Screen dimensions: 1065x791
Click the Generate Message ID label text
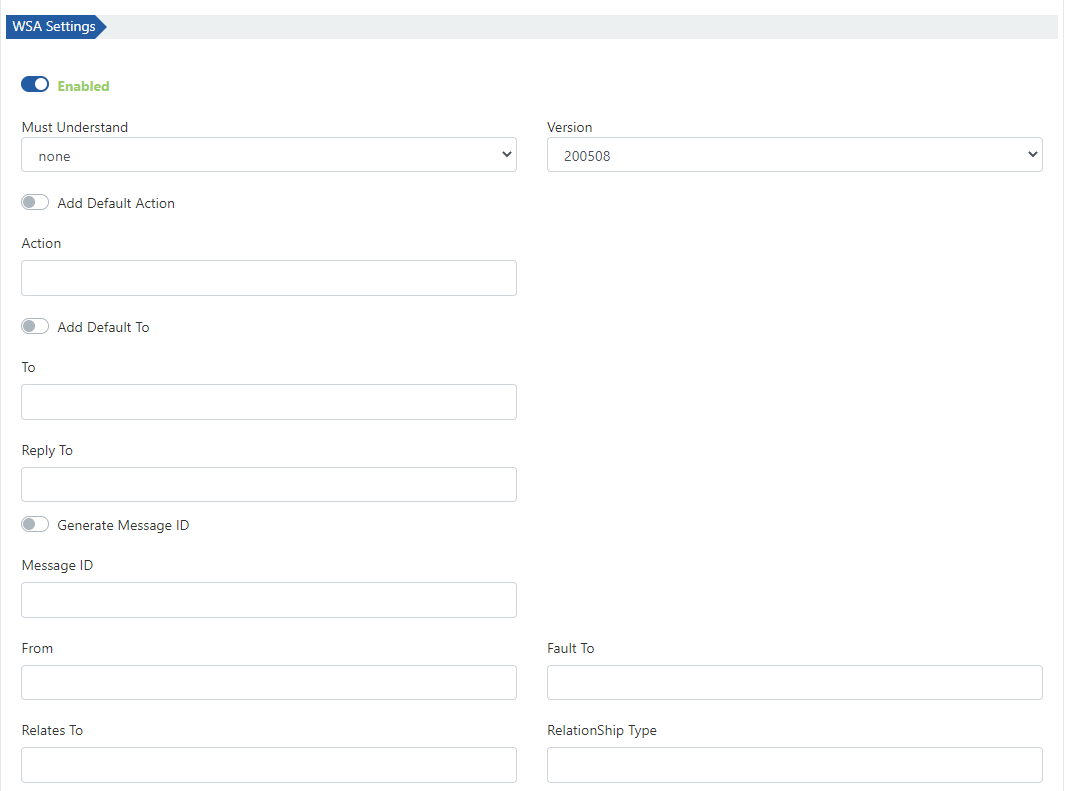coord(123,525)
